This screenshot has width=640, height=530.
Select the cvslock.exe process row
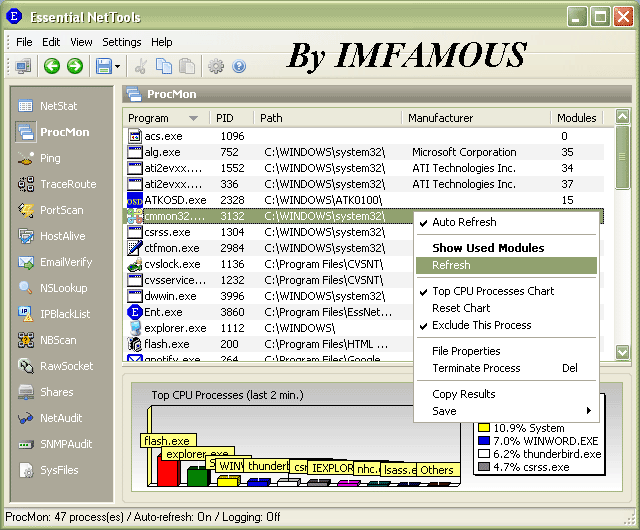tap(268, 264)
